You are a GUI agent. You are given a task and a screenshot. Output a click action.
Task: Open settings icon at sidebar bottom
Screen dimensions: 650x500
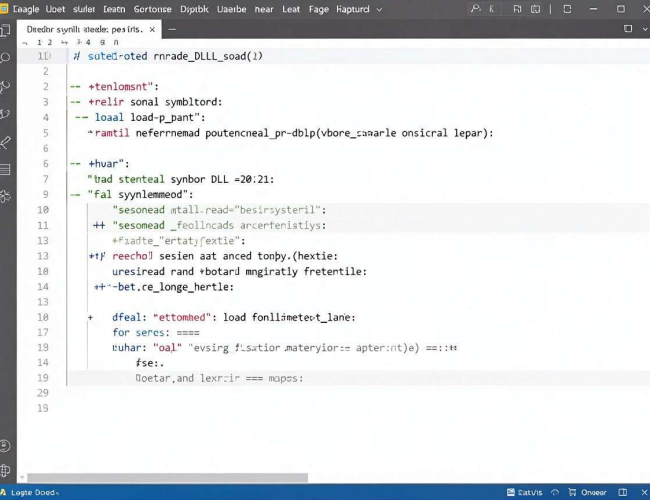pos(5,470)
